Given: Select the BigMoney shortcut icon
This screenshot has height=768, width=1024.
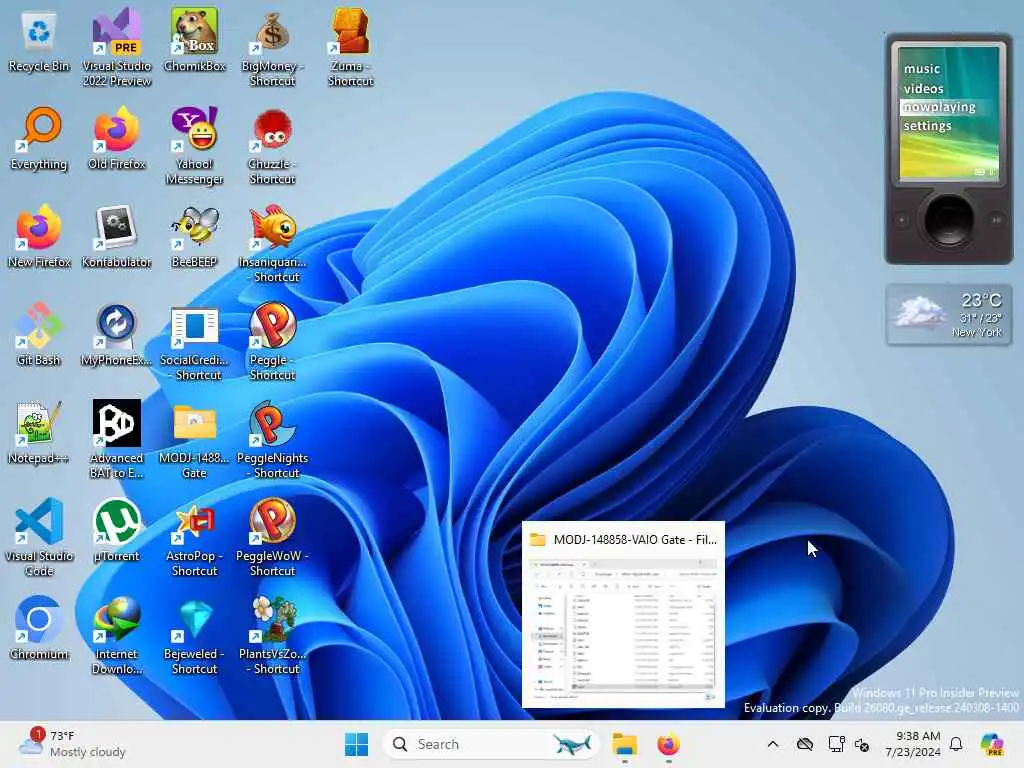Looking at the screenshot, I should point(272,49).
